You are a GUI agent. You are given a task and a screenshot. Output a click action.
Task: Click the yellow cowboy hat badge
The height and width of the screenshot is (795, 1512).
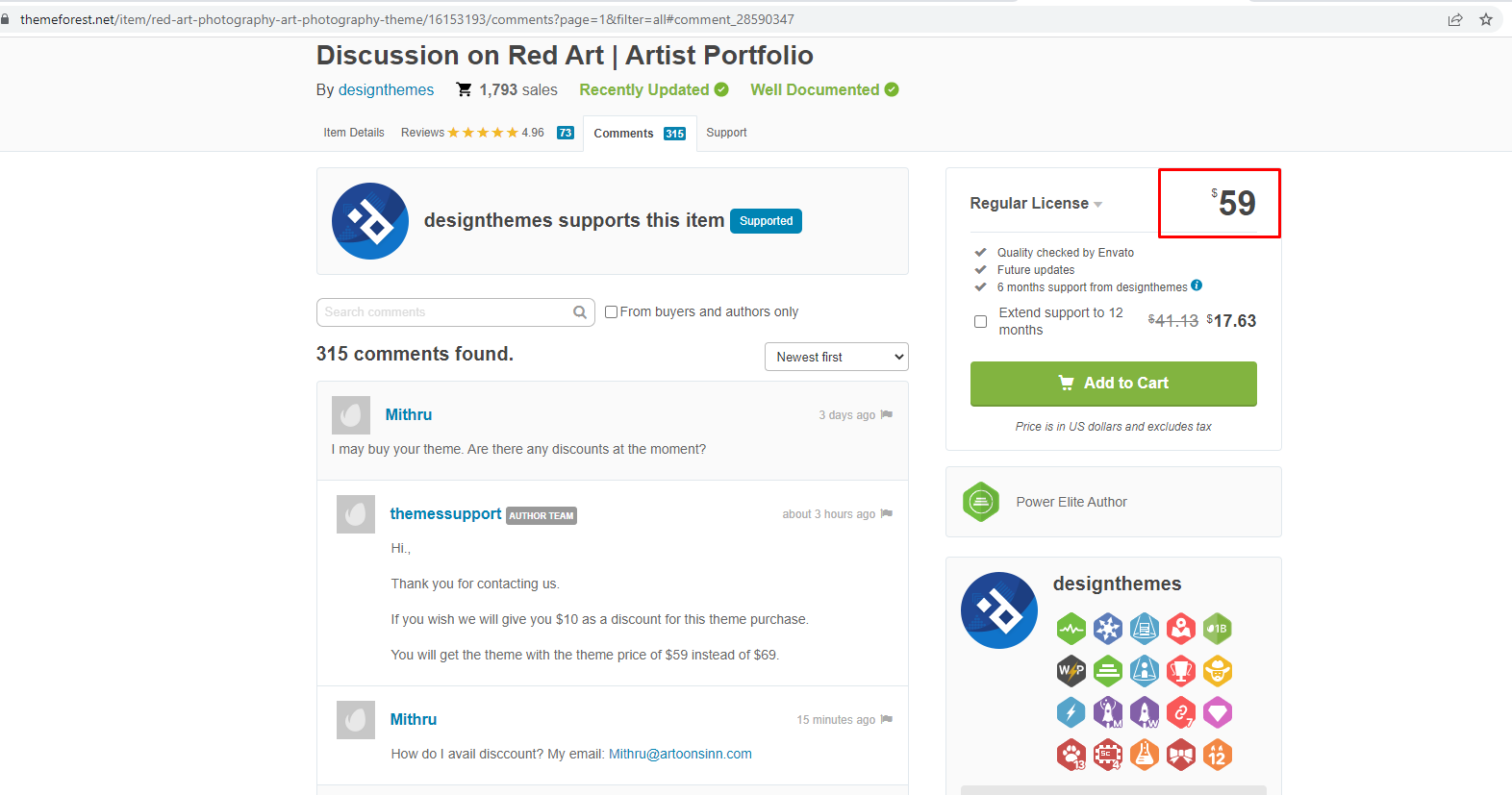pos(1217,670)
